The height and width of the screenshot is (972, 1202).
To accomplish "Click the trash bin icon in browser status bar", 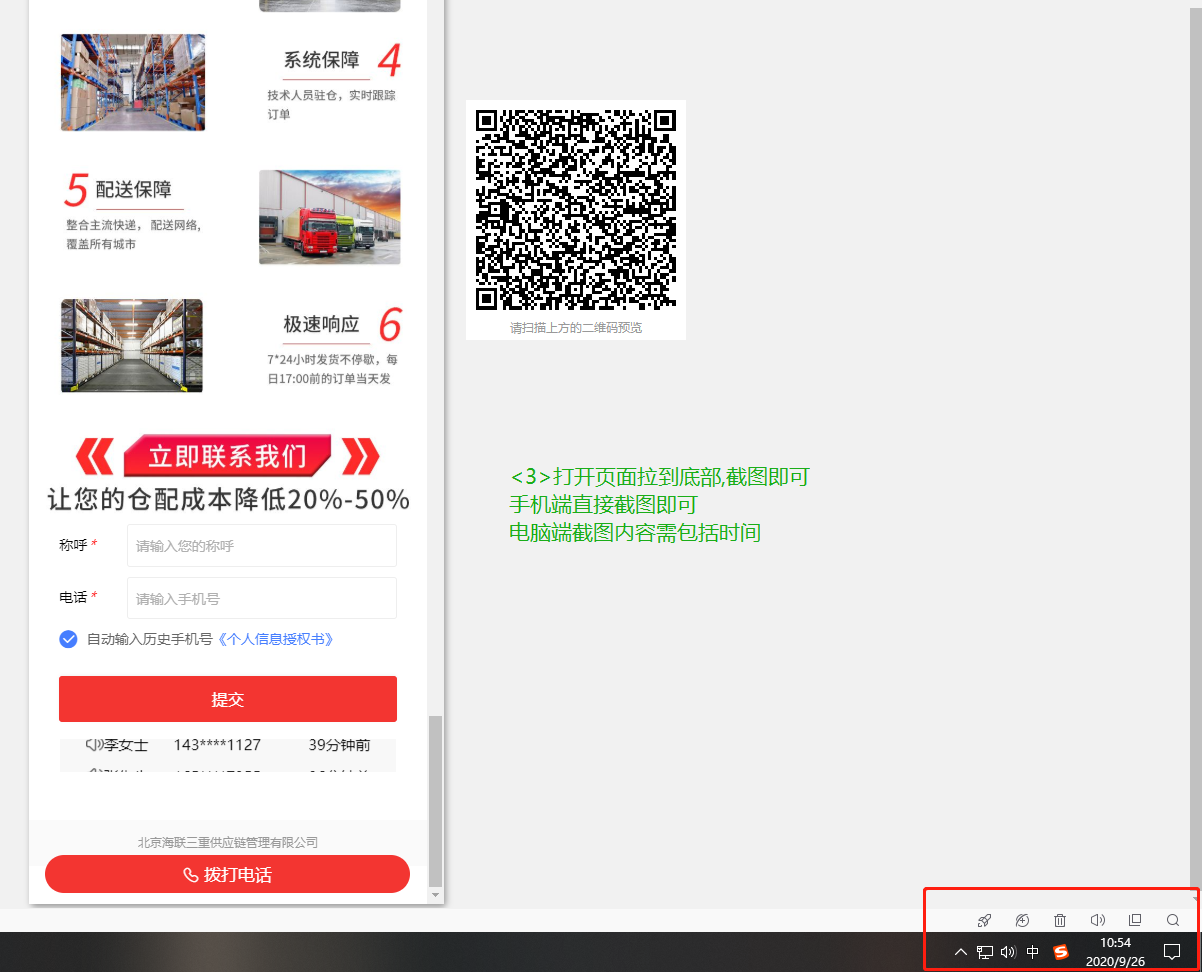I will (1060, 920).
